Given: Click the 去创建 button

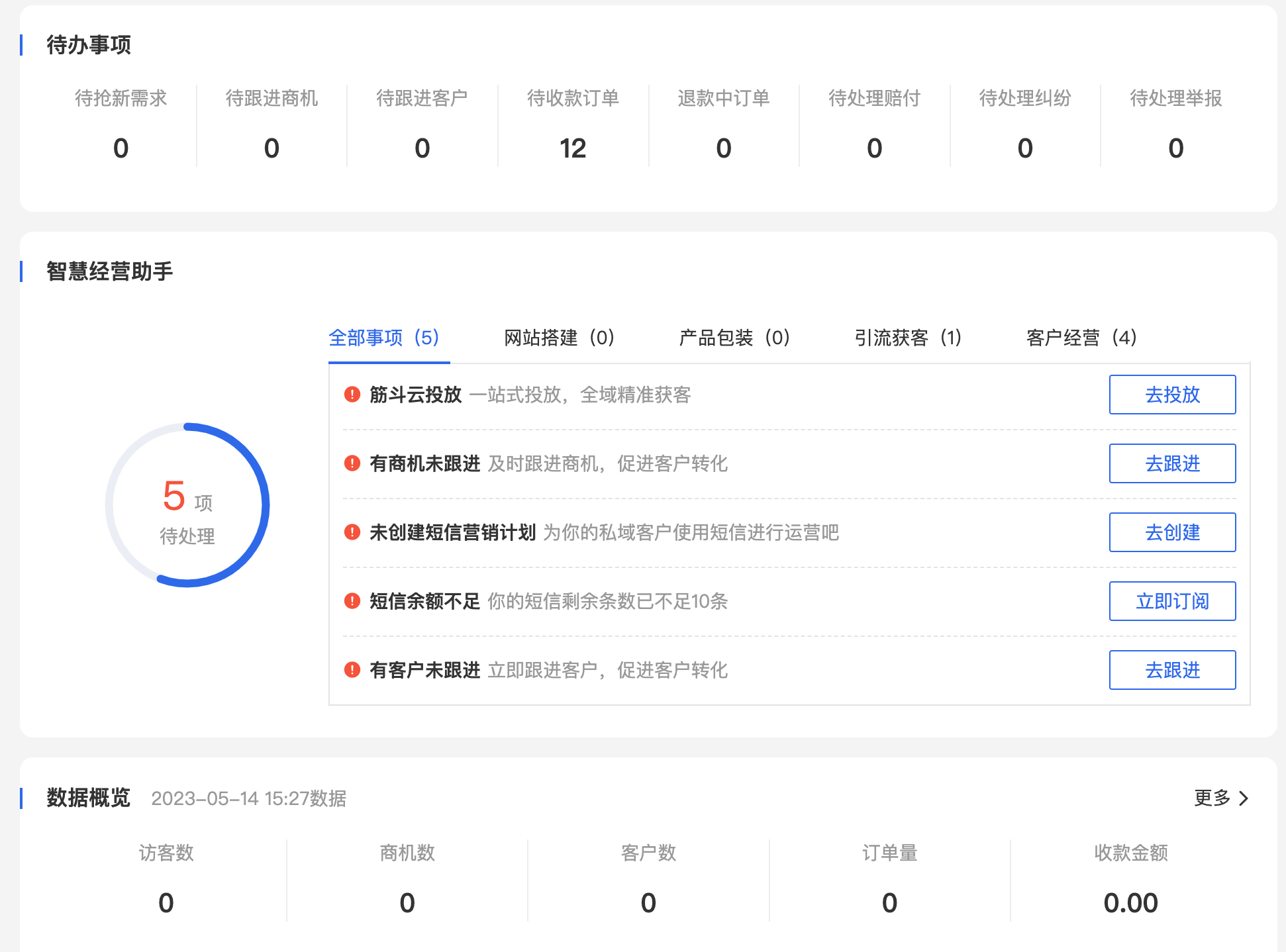Looking at the screenshot, I should [x=1172, y=532].
